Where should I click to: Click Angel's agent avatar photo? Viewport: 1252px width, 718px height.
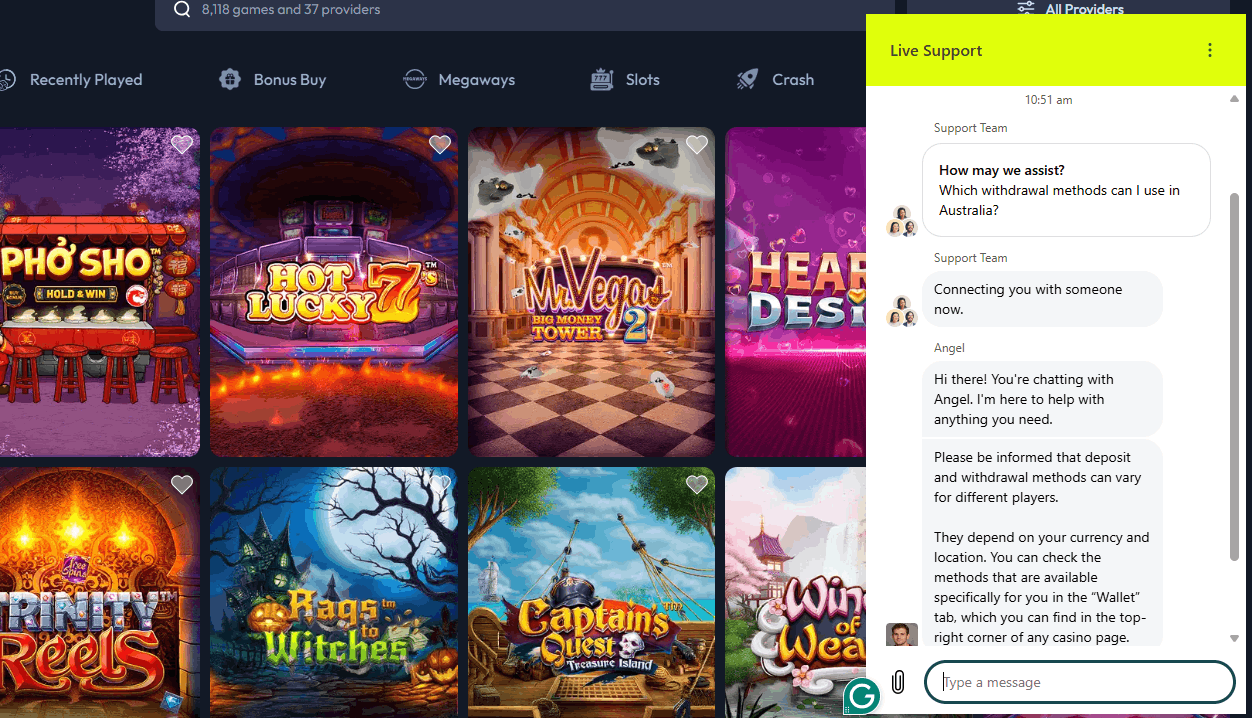click(902, 635)
